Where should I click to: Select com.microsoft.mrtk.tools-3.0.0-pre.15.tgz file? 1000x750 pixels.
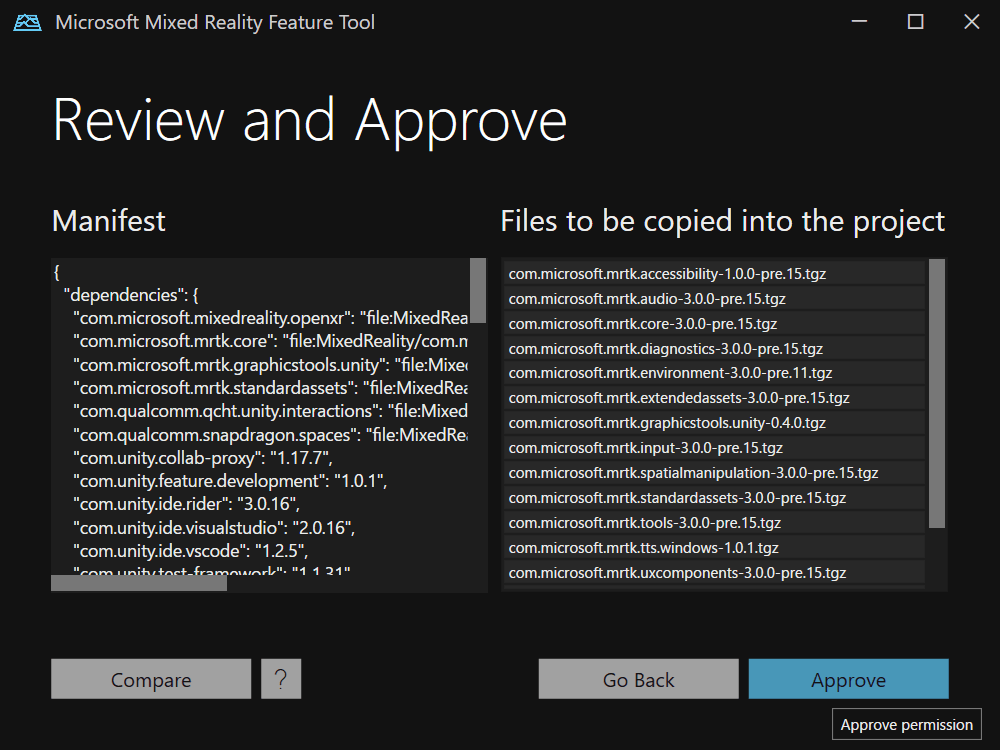click(x=714, y=522)
